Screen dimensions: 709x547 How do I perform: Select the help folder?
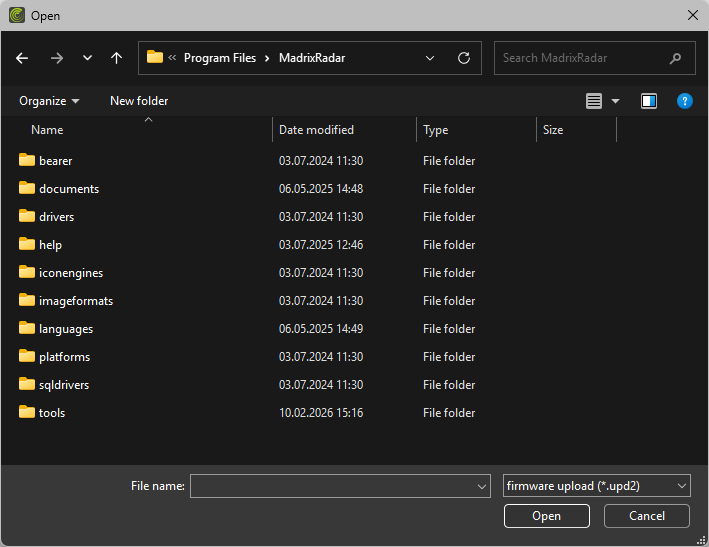pyautogui.click(x=50, y=245)
